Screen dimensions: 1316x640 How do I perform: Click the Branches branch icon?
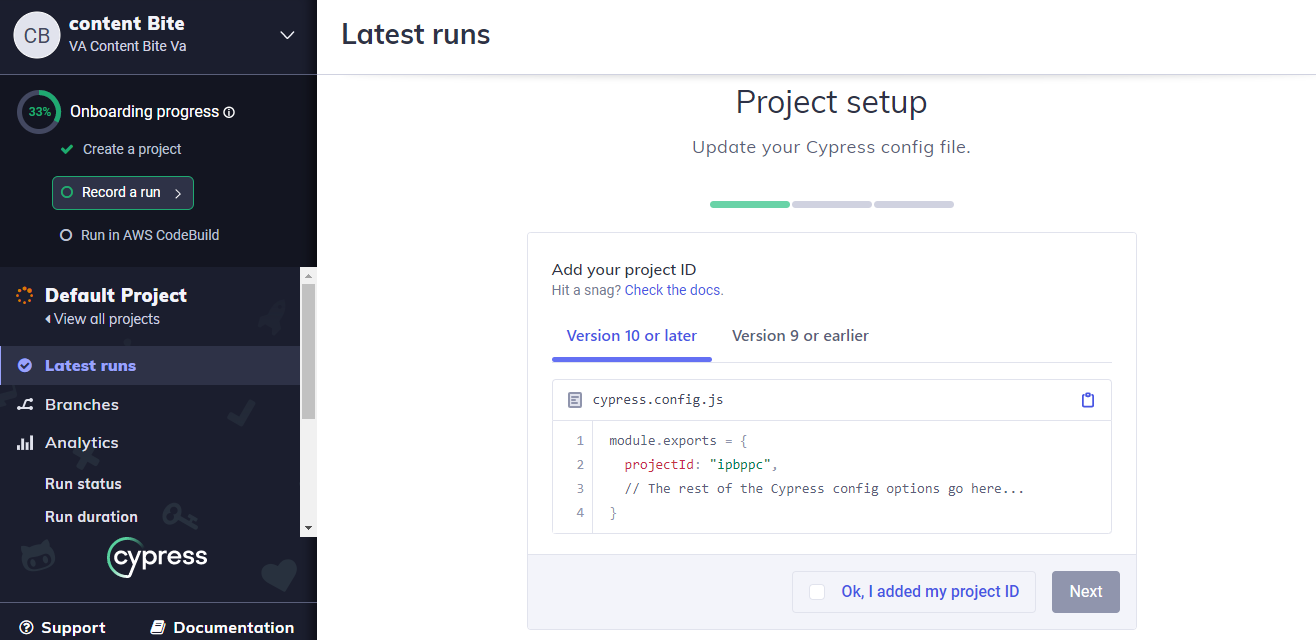coord(25,404)
